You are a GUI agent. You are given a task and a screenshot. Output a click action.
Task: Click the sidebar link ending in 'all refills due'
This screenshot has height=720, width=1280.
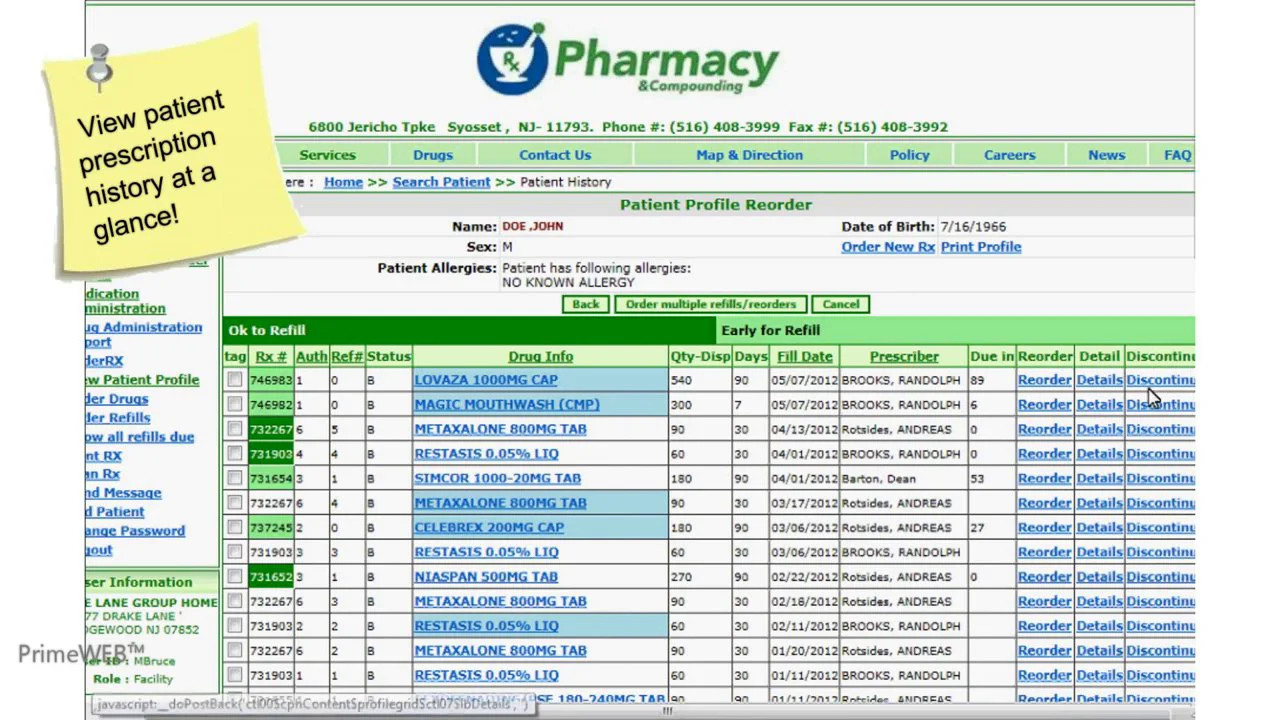point(140,437)
